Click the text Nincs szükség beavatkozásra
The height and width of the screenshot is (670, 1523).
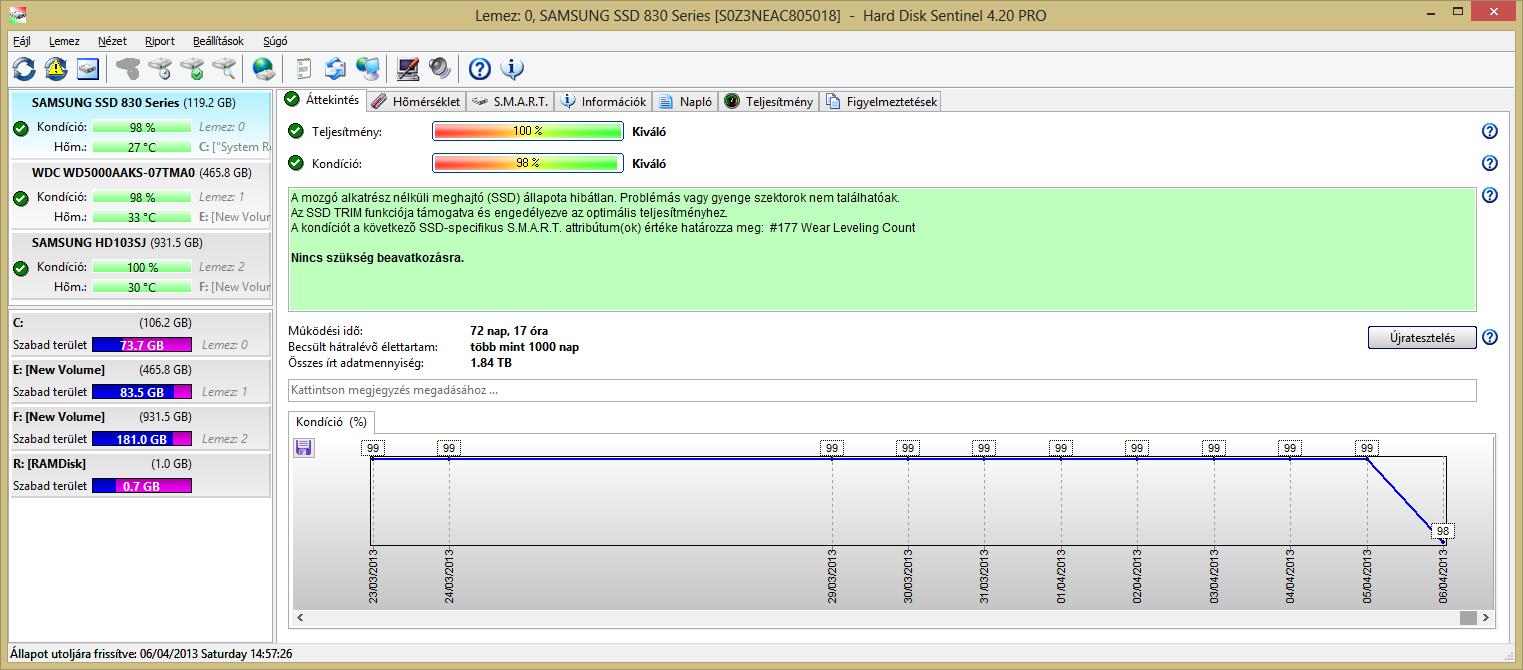[378, 258]
